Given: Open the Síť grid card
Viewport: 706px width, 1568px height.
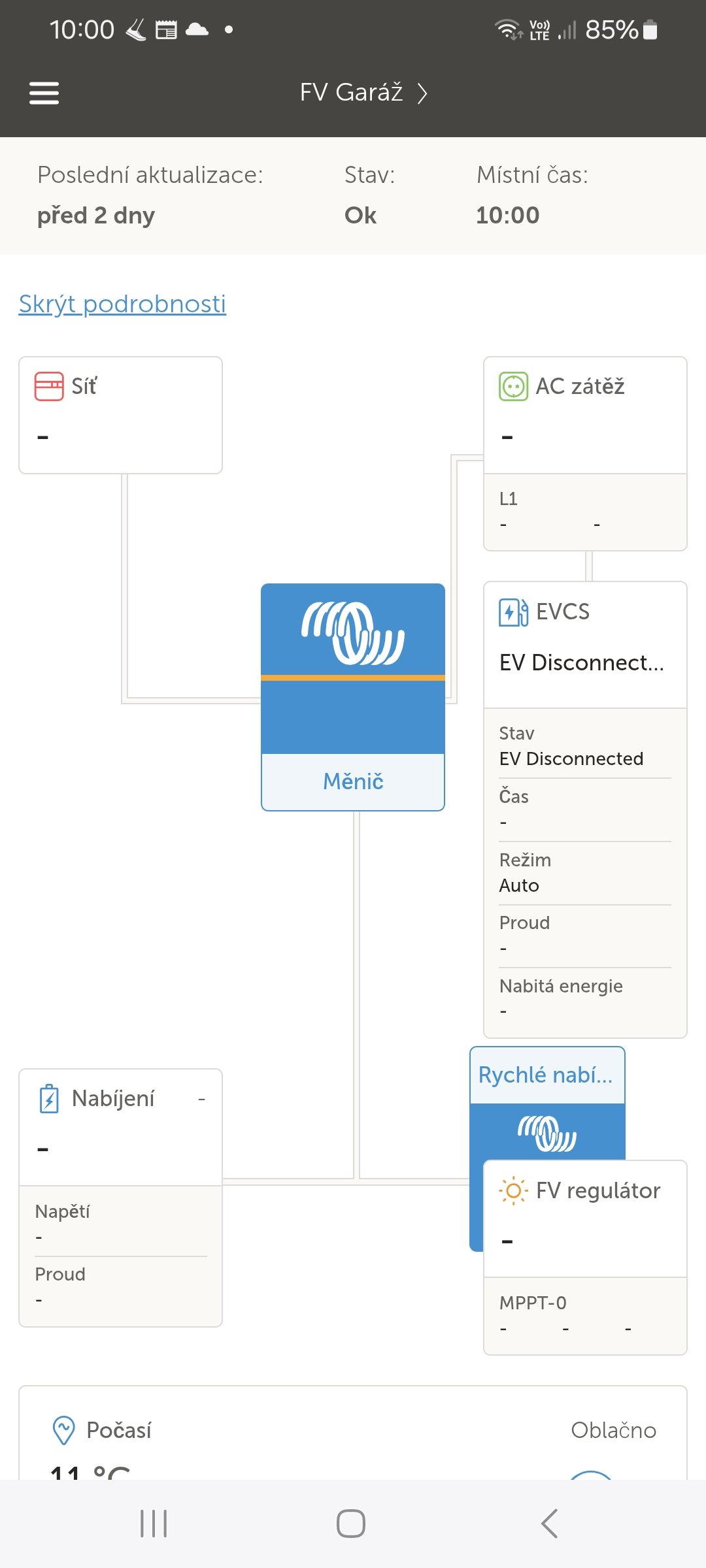Looking at the screenshot, I should [x=121, y=415].
